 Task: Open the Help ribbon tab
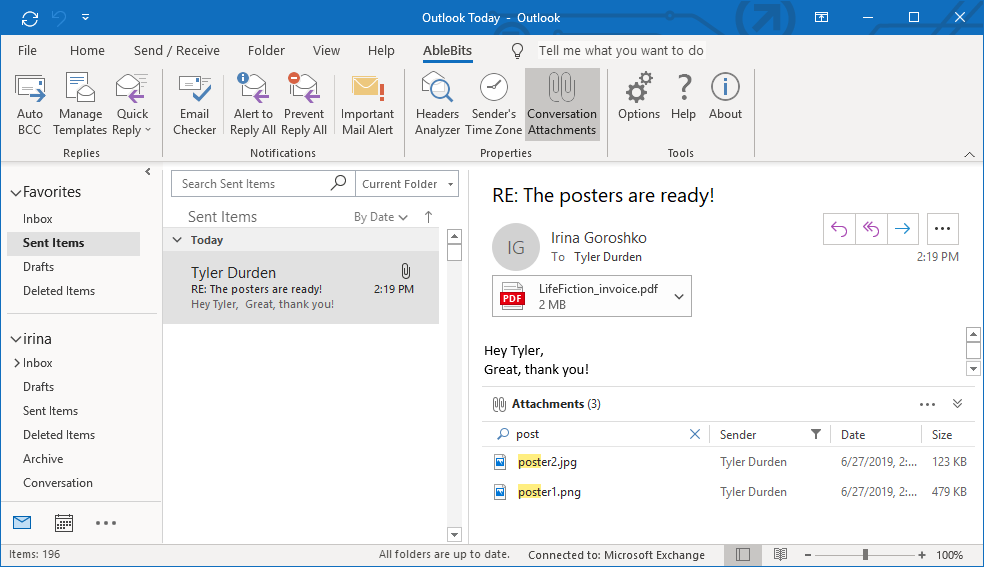tap(381, 50)
